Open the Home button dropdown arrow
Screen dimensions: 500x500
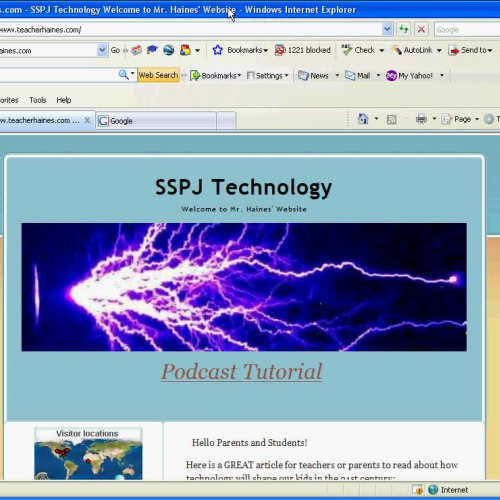point(376,119)
